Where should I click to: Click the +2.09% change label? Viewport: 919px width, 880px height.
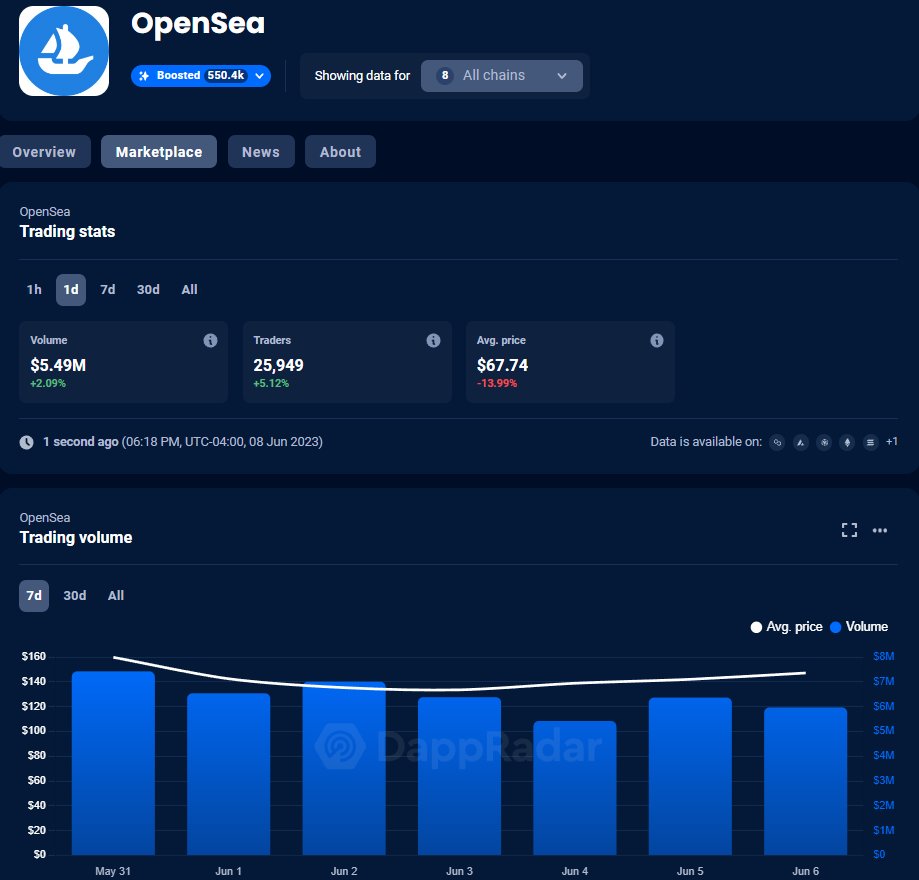coord(48,383)
